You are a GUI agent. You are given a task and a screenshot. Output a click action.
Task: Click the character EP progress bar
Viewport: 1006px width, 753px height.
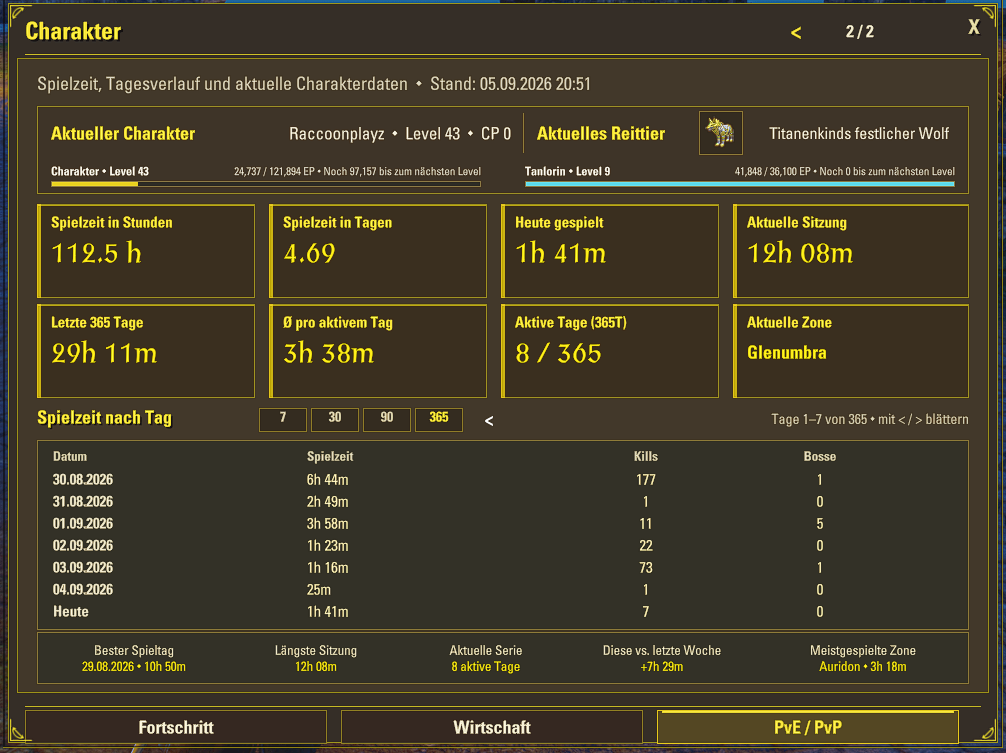coord(266,184)
